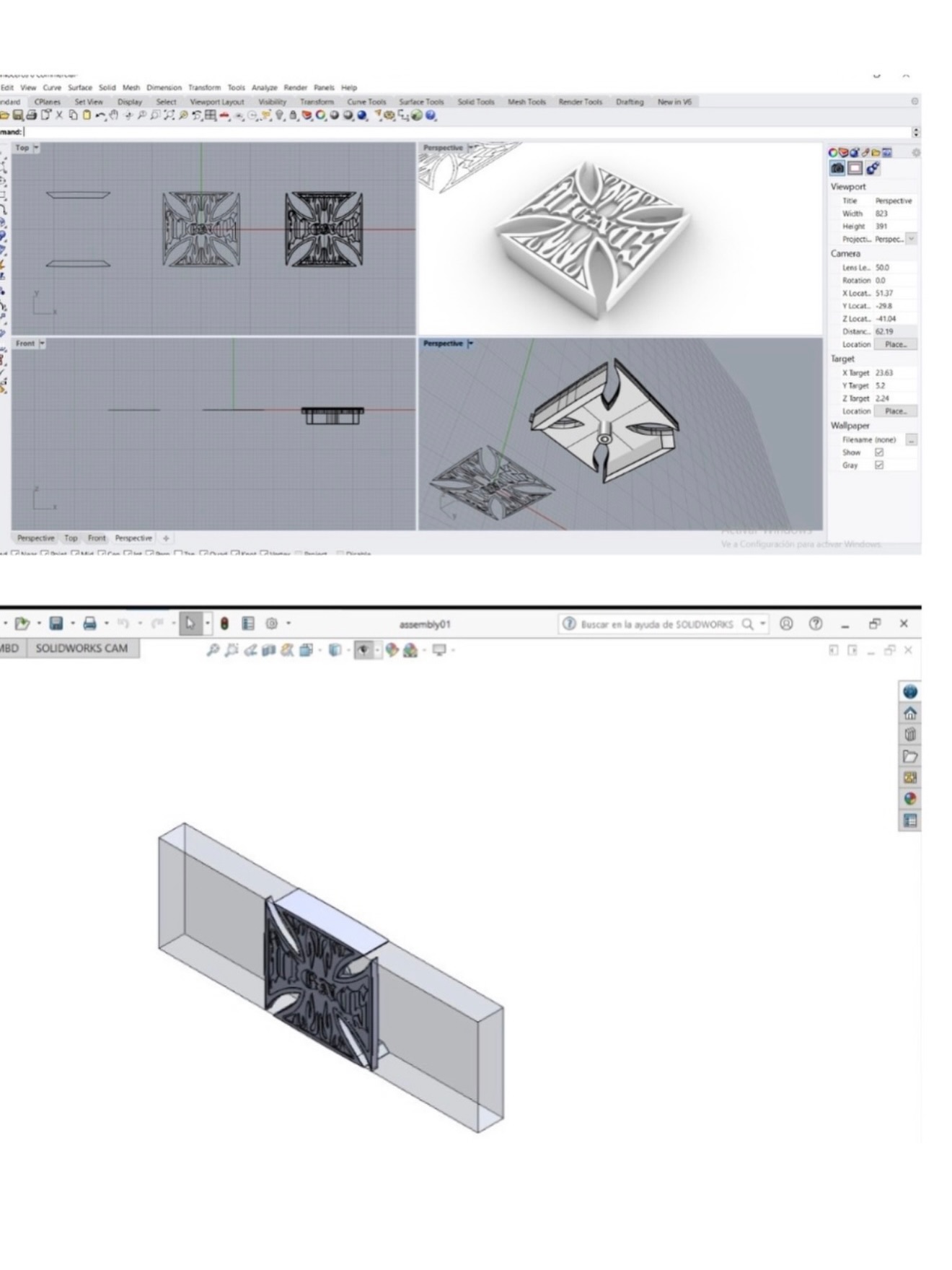Select the pointer Select tool in SolidWorks
952x1270 pixels.
point(190,623)
